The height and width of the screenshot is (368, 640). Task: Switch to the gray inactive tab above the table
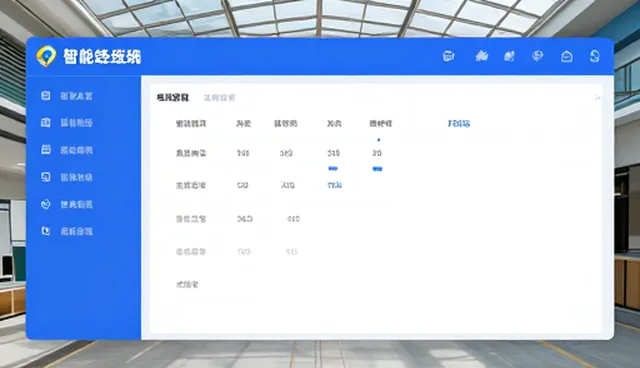pyautogui.click(x=220, y=98)
